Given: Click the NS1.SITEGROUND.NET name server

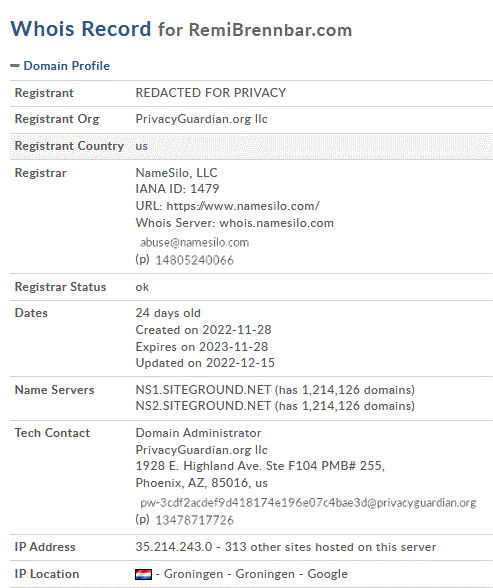Looking at the screenshot, I should pyautogui.click(x=203, y=390).
